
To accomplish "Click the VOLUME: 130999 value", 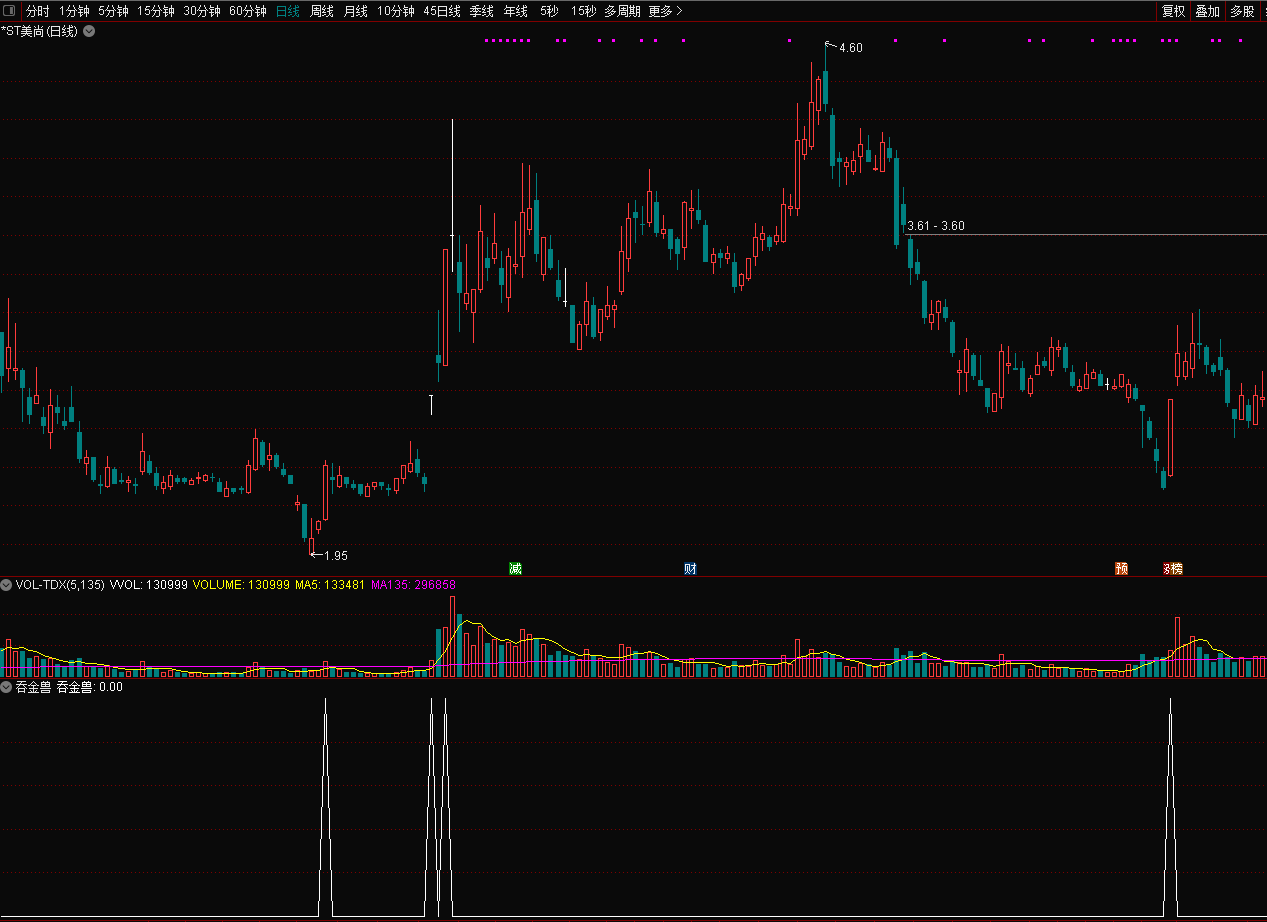I will tap(241, 584).
